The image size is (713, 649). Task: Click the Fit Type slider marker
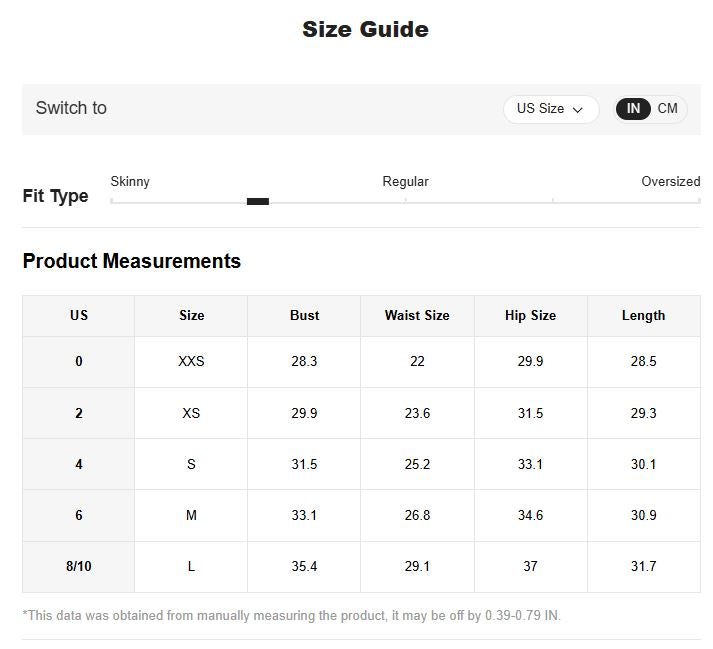coord(258,201)
